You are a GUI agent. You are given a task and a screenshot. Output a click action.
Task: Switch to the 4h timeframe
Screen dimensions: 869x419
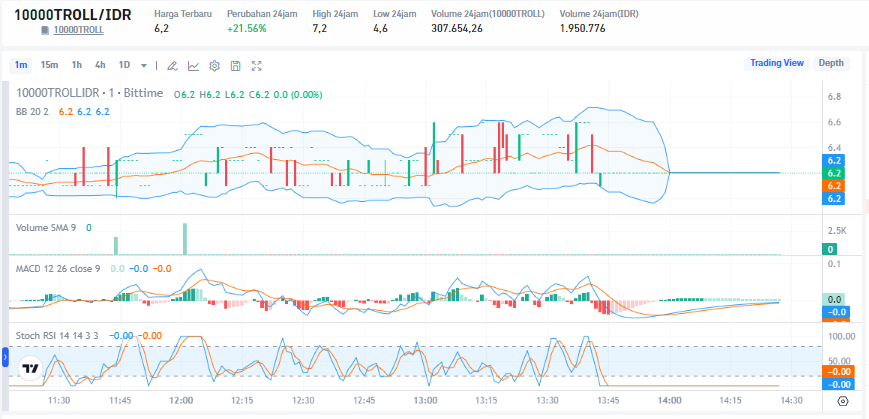tap(100, 65)
